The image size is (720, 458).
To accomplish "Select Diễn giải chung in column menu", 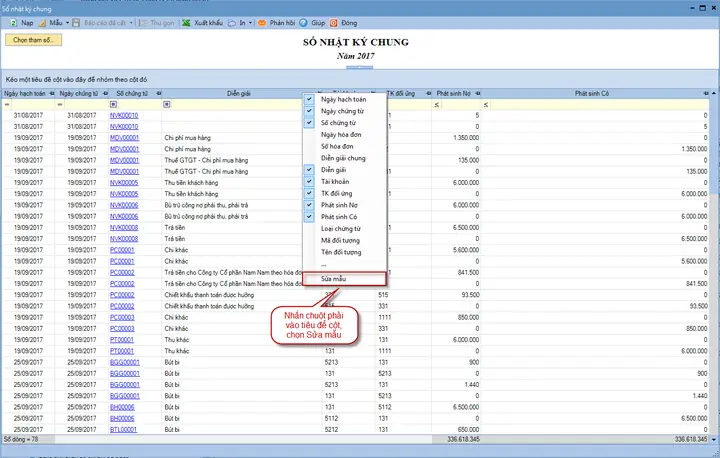I will click(344, 158).
